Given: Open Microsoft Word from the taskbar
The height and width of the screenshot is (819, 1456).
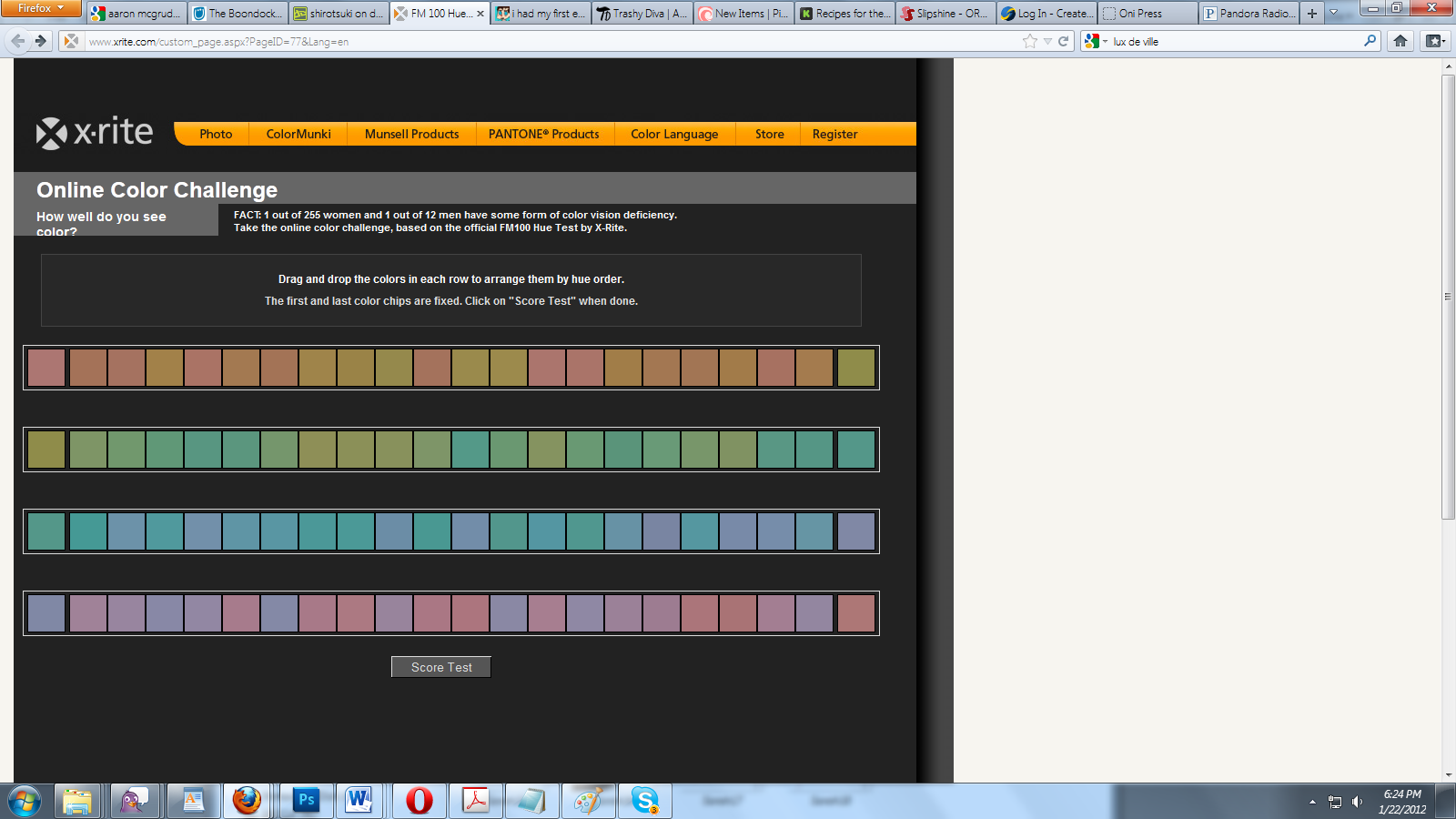Looking at the screenshot, I should tap(359, 801).
